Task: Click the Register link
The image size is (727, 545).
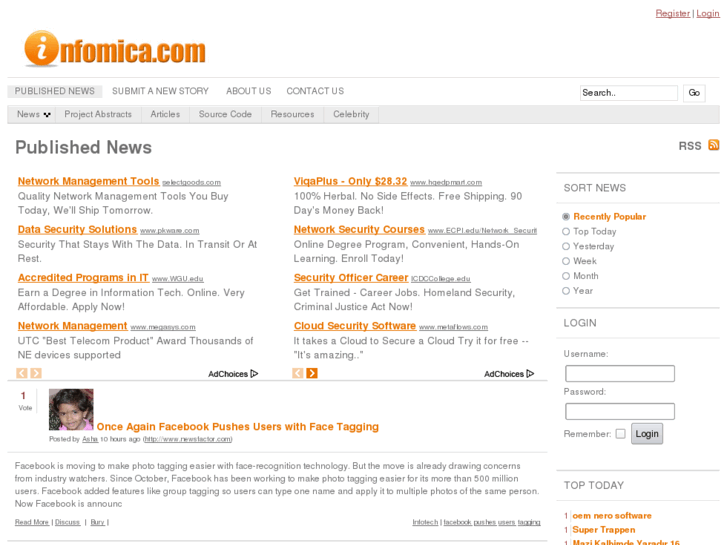Action: [673, 13]
